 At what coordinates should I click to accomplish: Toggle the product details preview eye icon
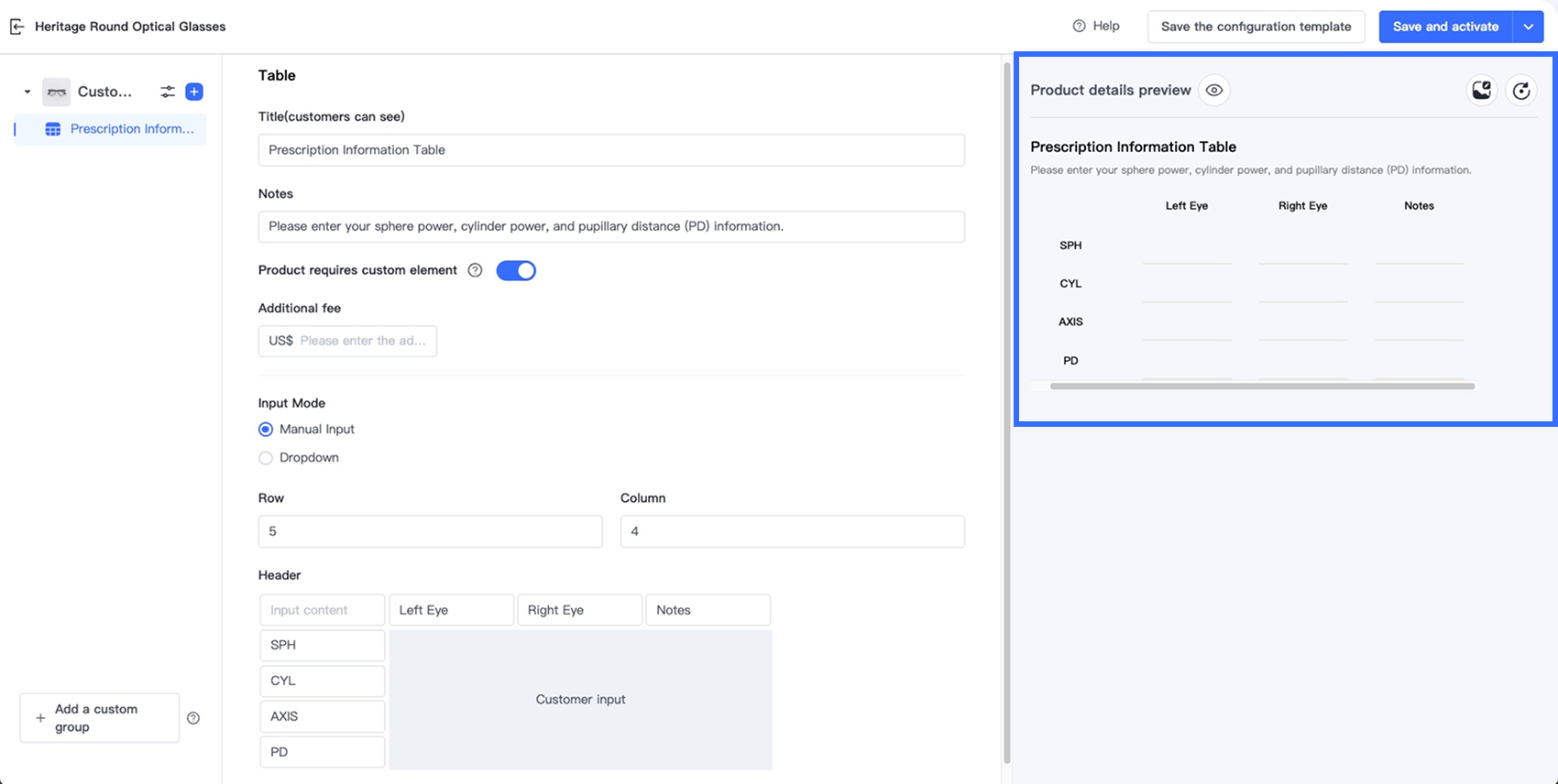(1214, 90)
